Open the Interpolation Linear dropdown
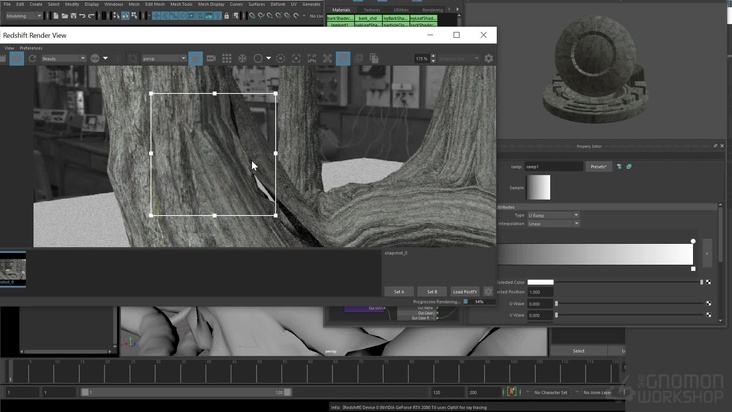The height and width of the screenshot is (412, 732). pos(553,224)
